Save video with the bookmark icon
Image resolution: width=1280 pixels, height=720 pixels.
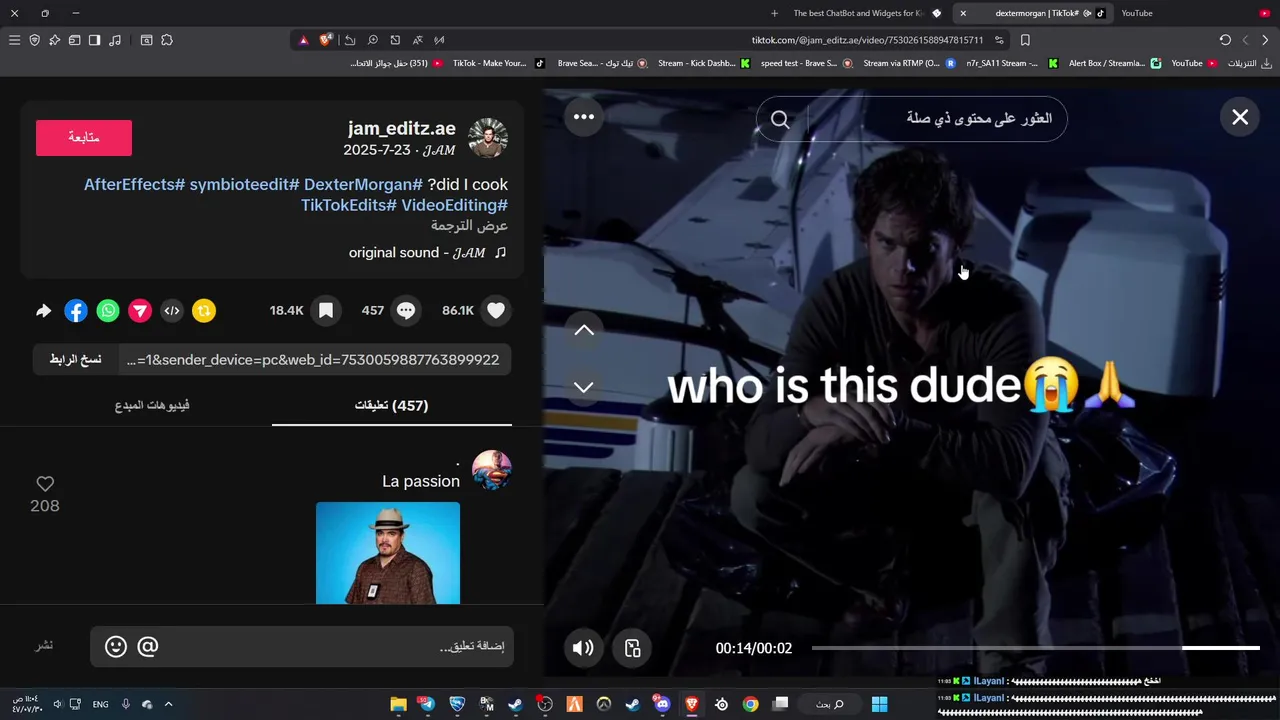click(326, 311)
